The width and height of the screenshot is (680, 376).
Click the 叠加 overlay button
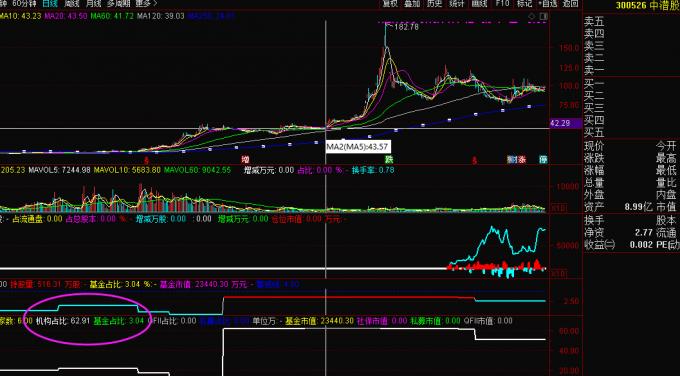click(412, 3)
